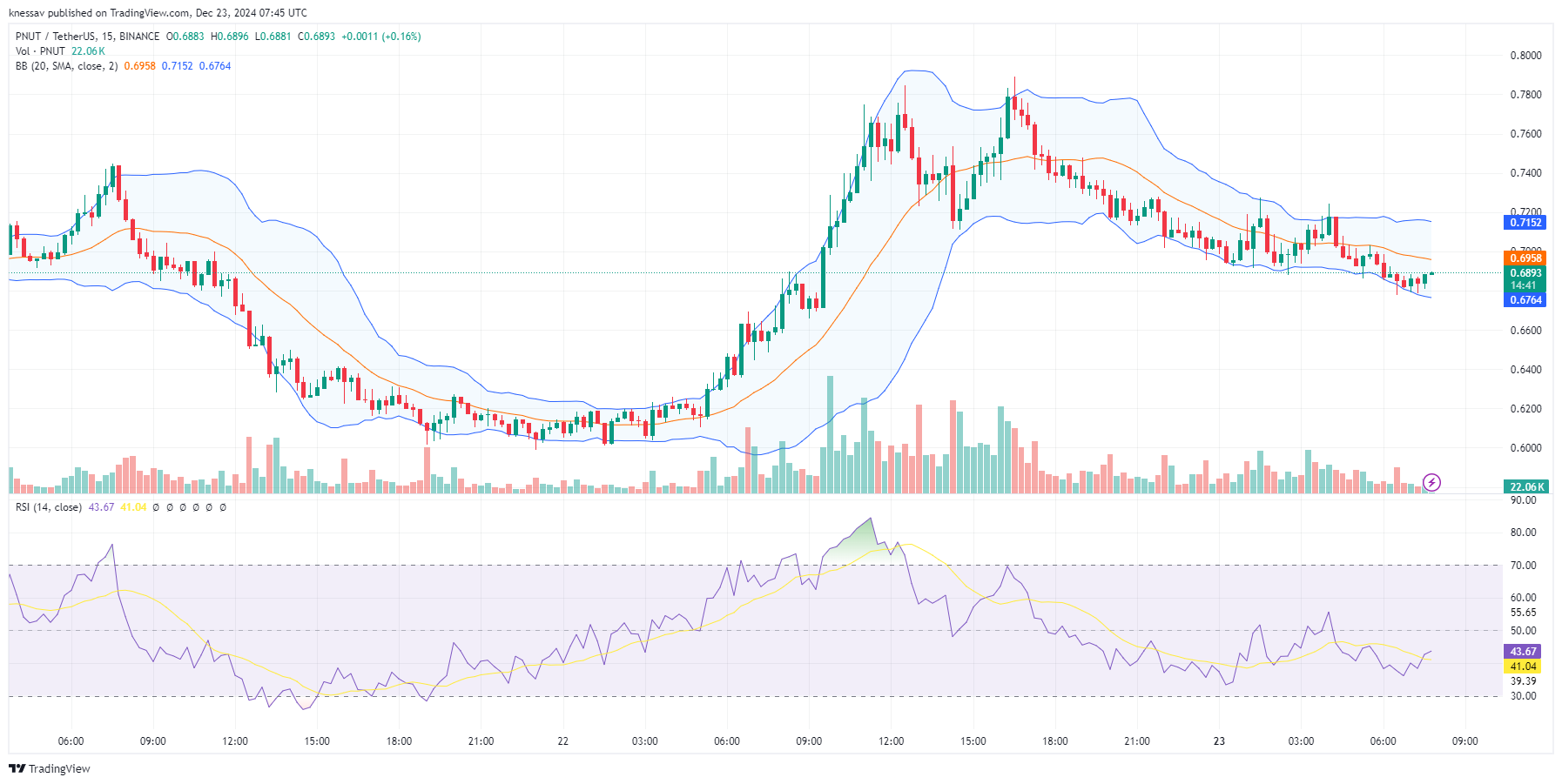This screenshot has height=784, width=1562.
Task: Click the 0.6400 price axis label
Action: [x=1525, y=370]
